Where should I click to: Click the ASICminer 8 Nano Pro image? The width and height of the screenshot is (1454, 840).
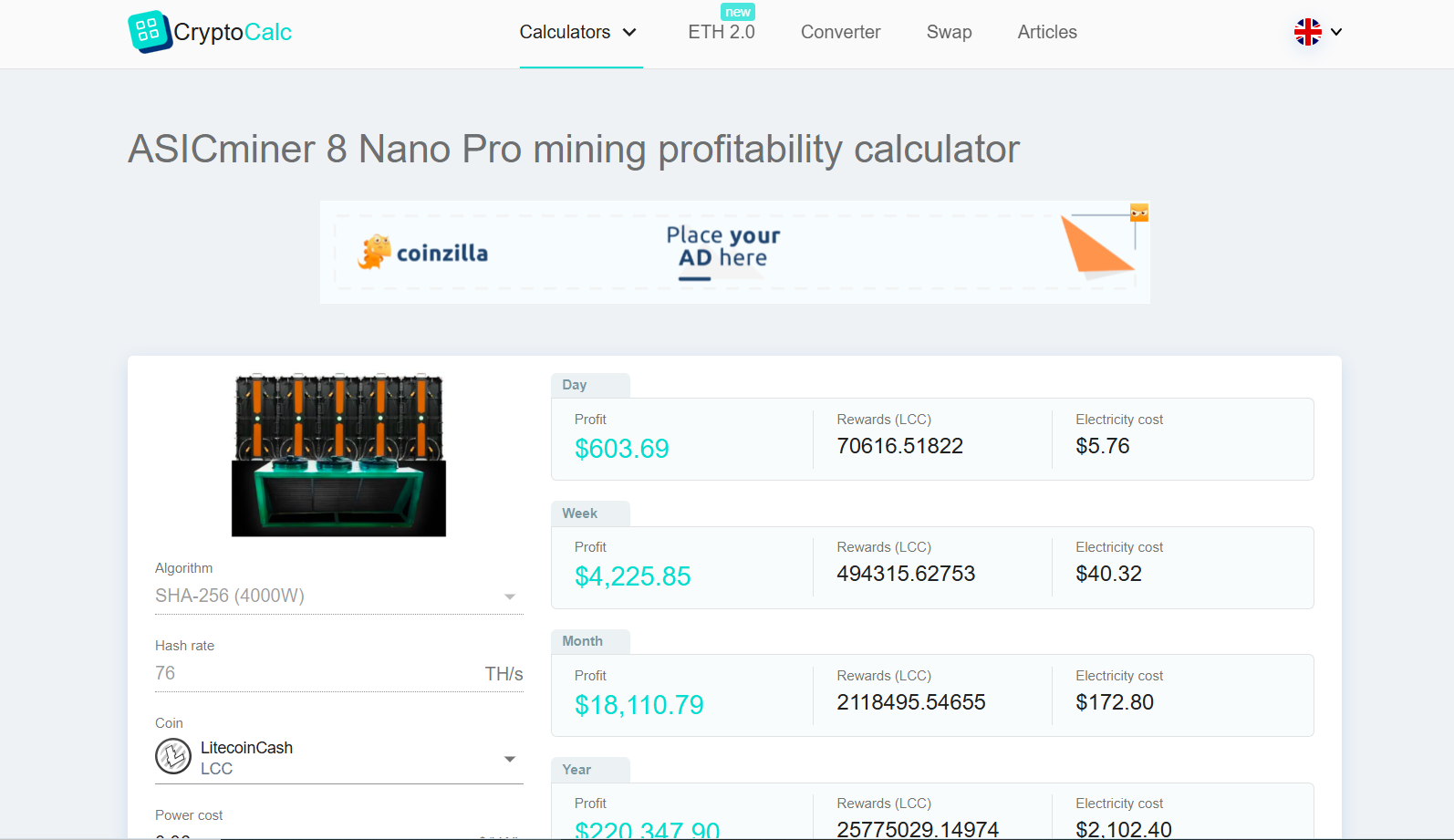338,455
